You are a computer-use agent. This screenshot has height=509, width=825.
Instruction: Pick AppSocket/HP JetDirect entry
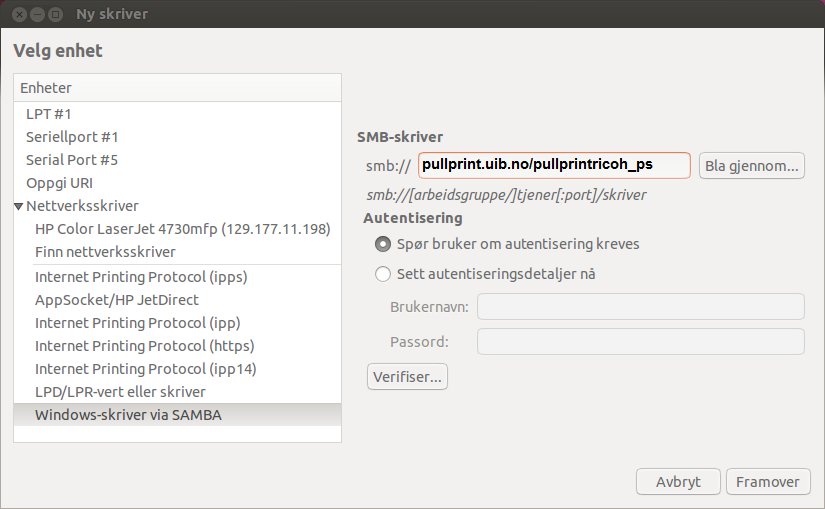117,299
